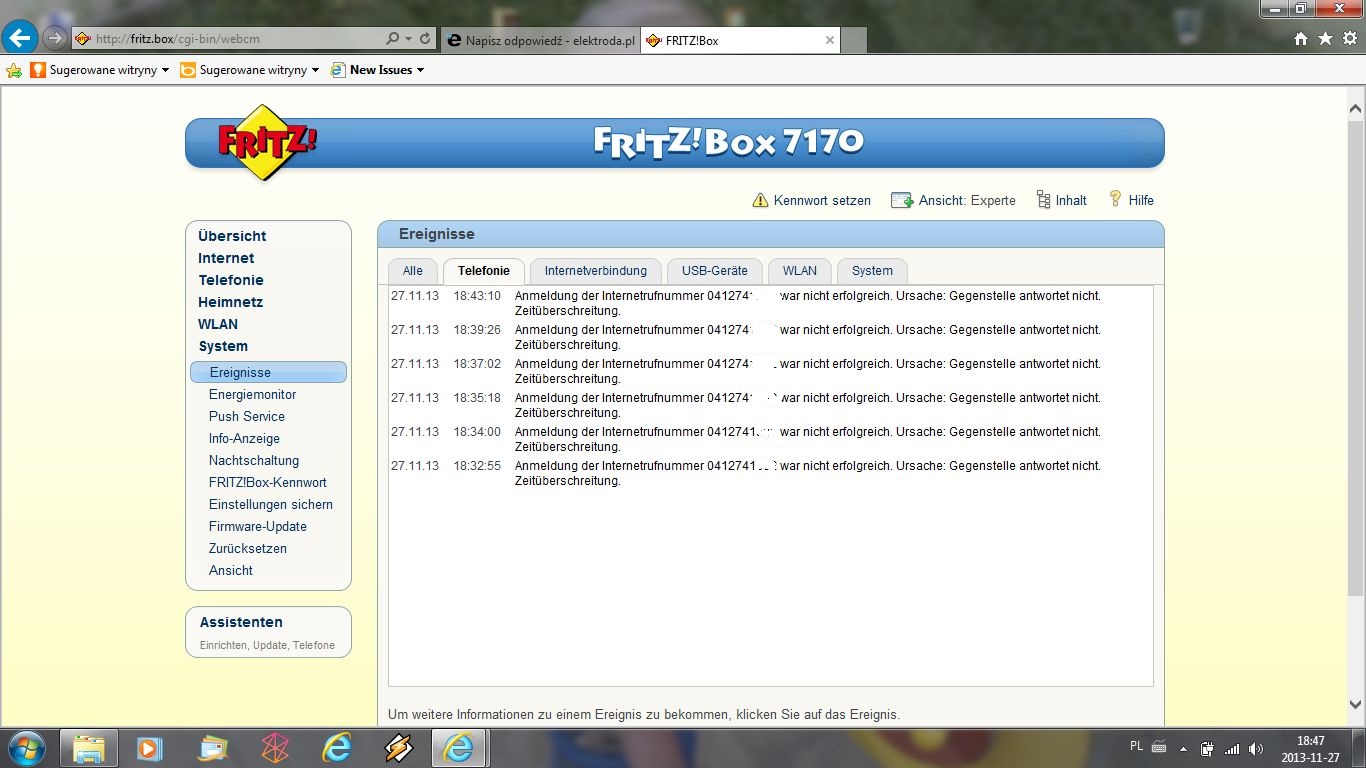Viewport: 1366px width, 768px height.
Task: Open Info-Anzeige in the sidebar
Action: [244, 438]
